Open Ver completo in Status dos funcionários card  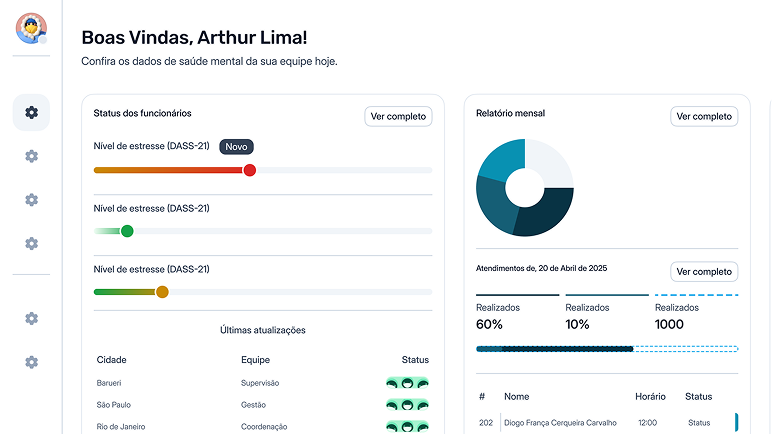(x=398, y=116)
